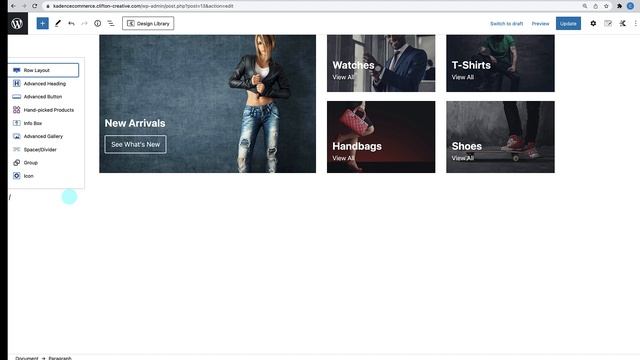The width and height of the screenshot is (640, 360).
Task: Reload the browser page
Action: pyautogui.click(x=35, y=6)
